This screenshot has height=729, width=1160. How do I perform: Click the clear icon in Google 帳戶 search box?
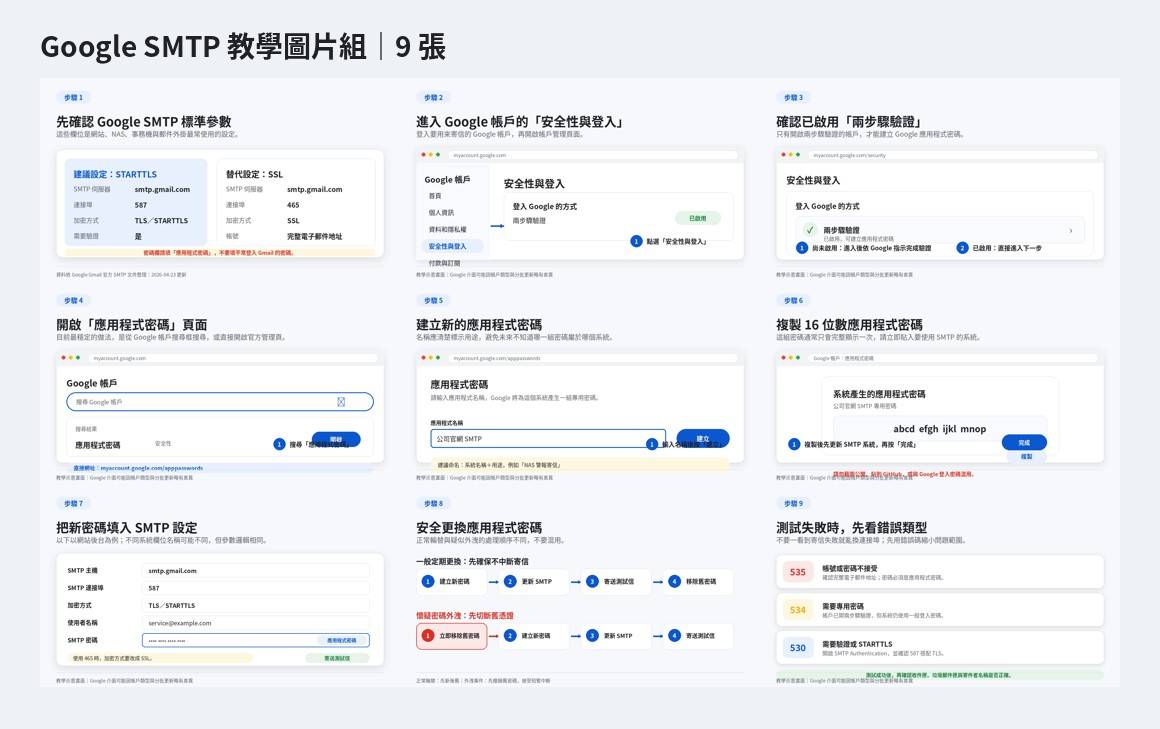(341, 402)
